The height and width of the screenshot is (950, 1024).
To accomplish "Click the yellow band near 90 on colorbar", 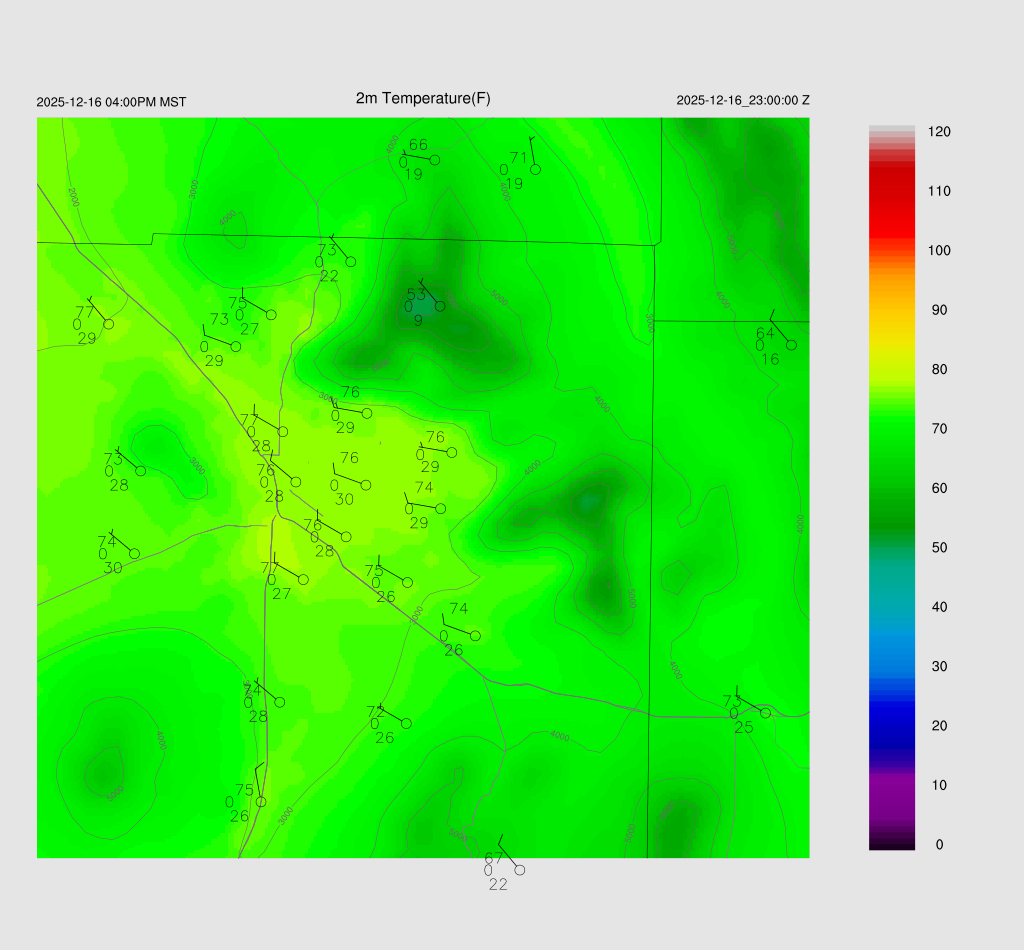I will coord(892,312).
